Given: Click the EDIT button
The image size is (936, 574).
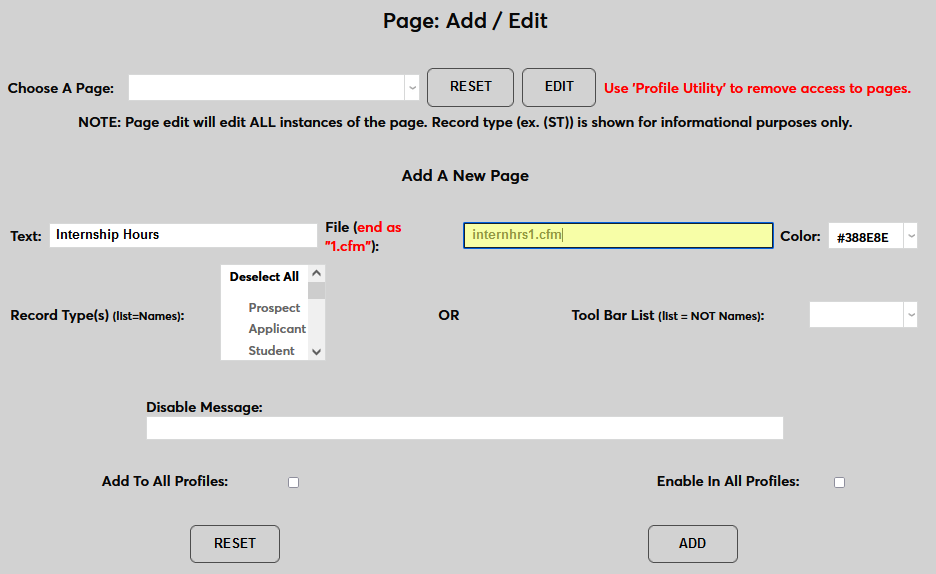Looking at the screenshot, I should click(x=559, y=87).
